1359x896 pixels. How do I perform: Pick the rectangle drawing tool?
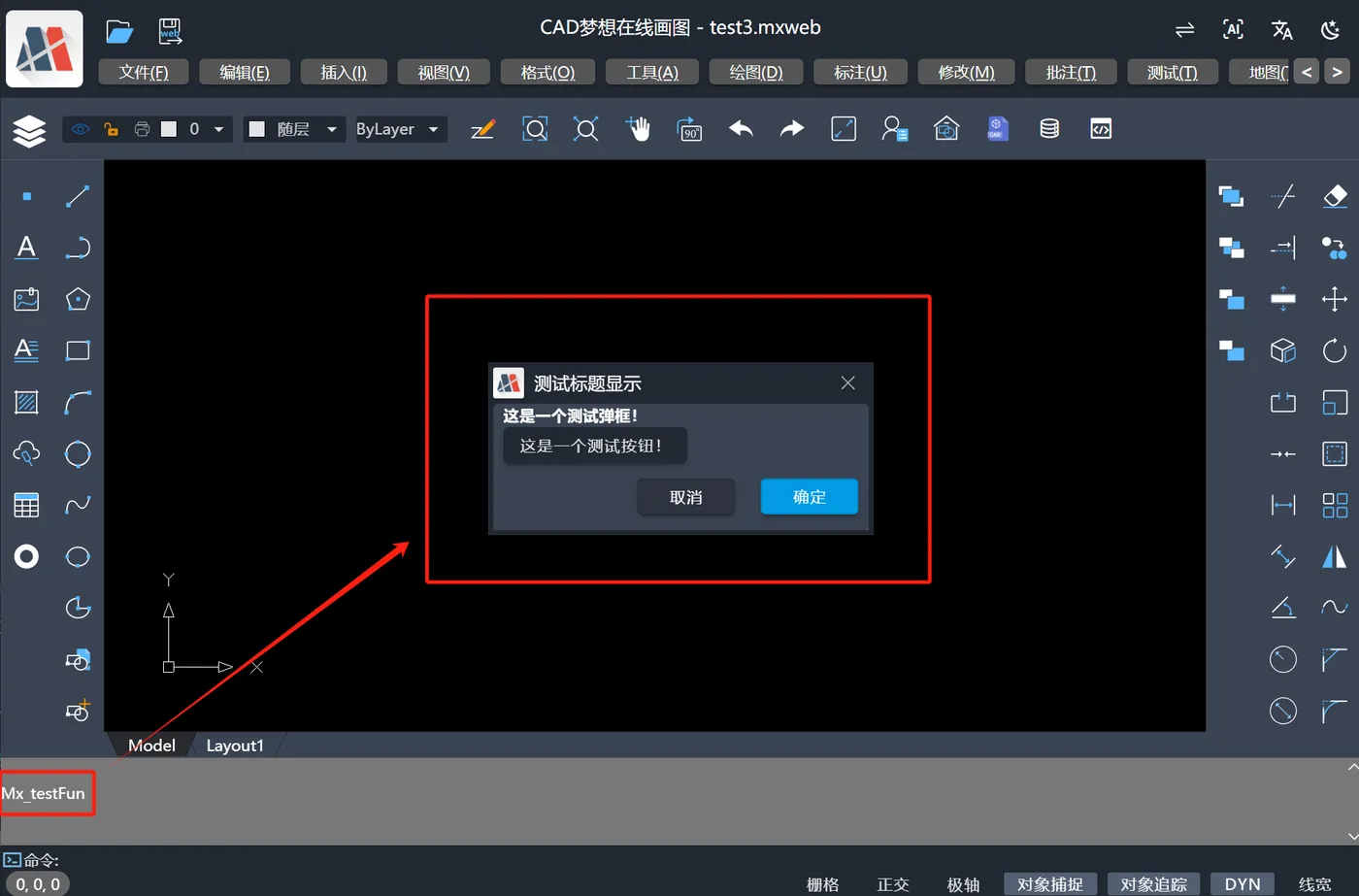[78, 350]
